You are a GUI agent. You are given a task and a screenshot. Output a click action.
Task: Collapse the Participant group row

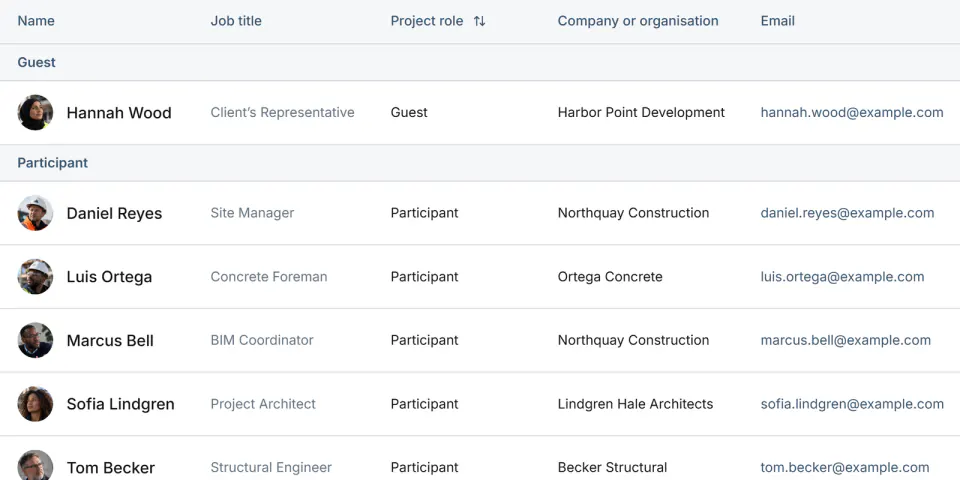(480, 163)
